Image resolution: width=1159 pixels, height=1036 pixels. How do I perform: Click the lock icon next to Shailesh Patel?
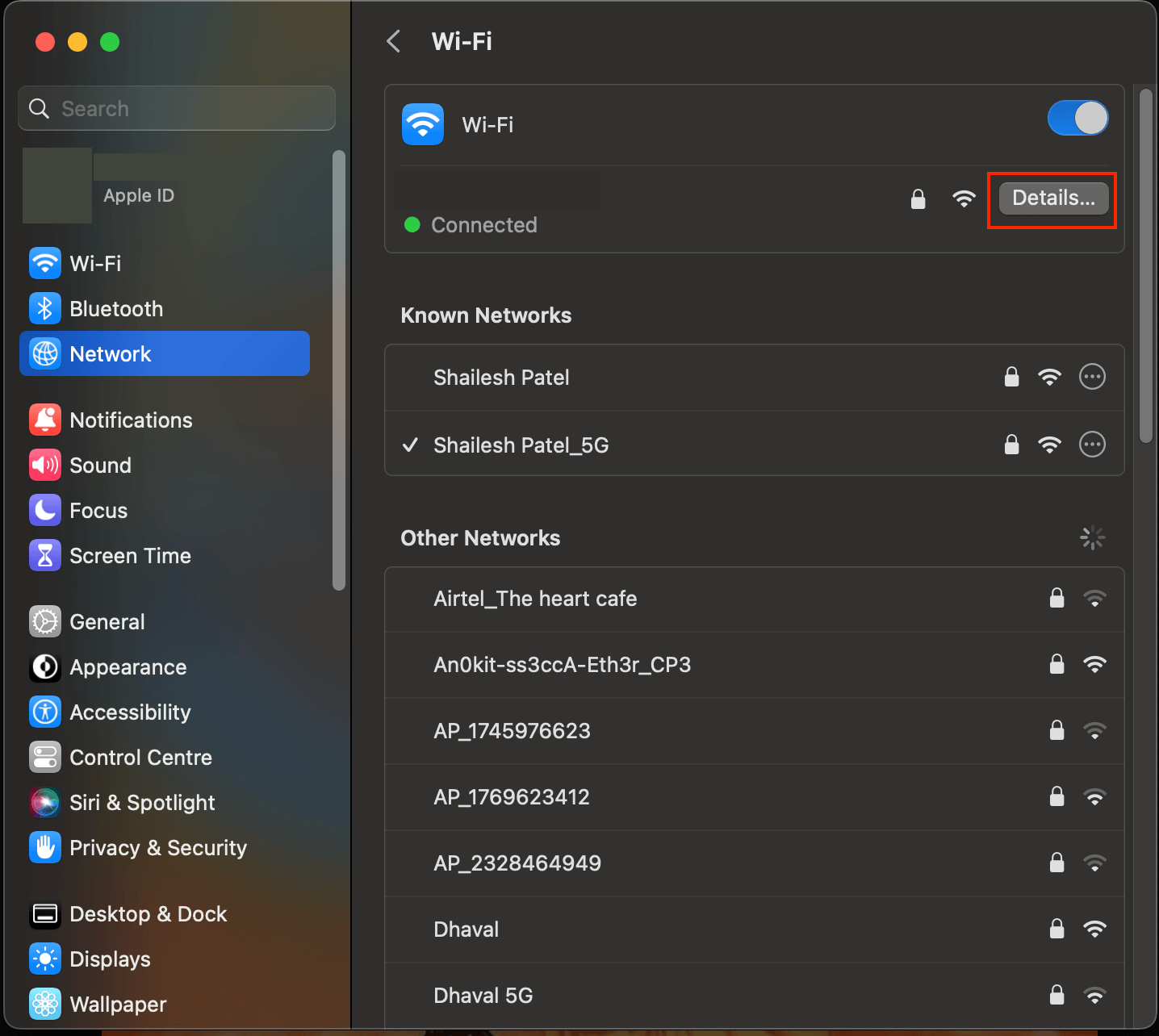pyautogui.click(x=1011, y=377)
